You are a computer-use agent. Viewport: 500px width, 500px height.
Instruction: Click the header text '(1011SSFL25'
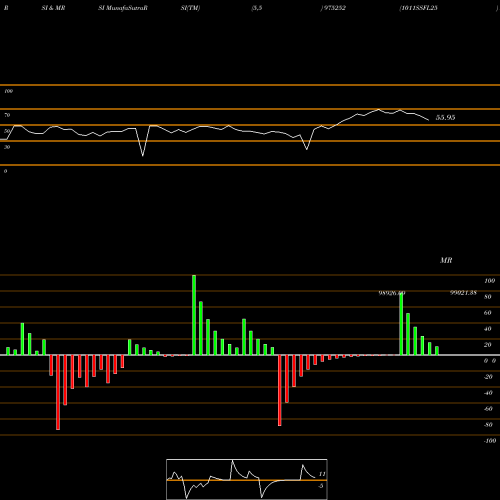(418, 8)
